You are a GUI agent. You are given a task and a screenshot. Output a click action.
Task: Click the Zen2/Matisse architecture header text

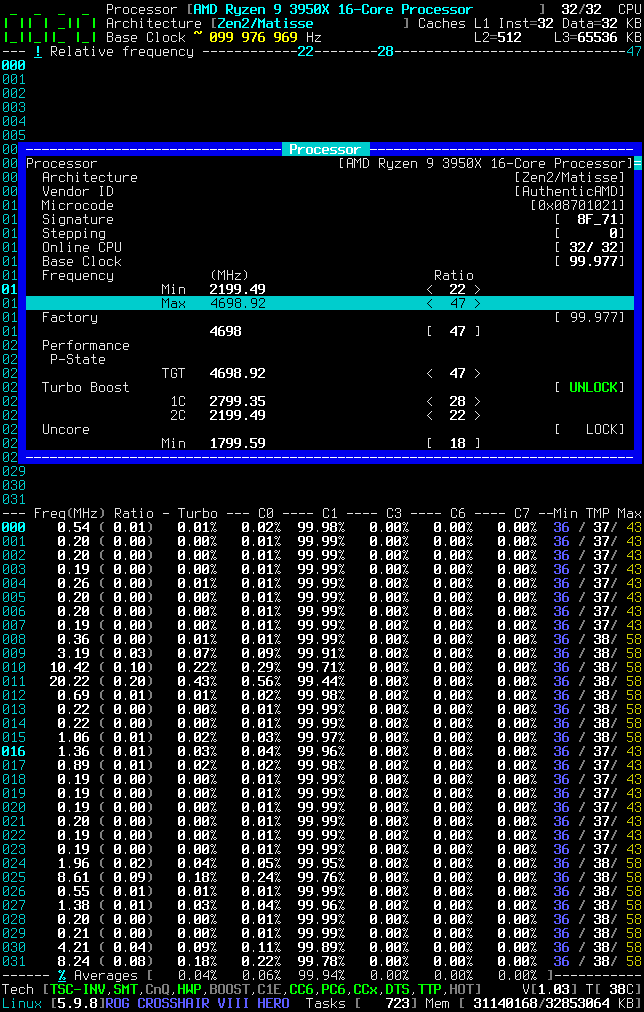tap(265, 23)
